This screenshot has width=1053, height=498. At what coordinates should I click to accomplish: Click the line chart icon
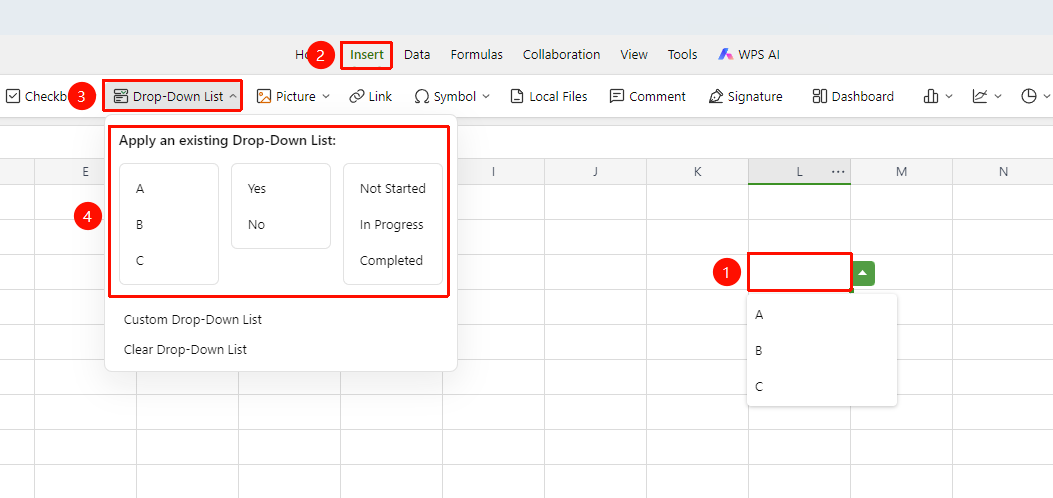click(x=979, y=97)
